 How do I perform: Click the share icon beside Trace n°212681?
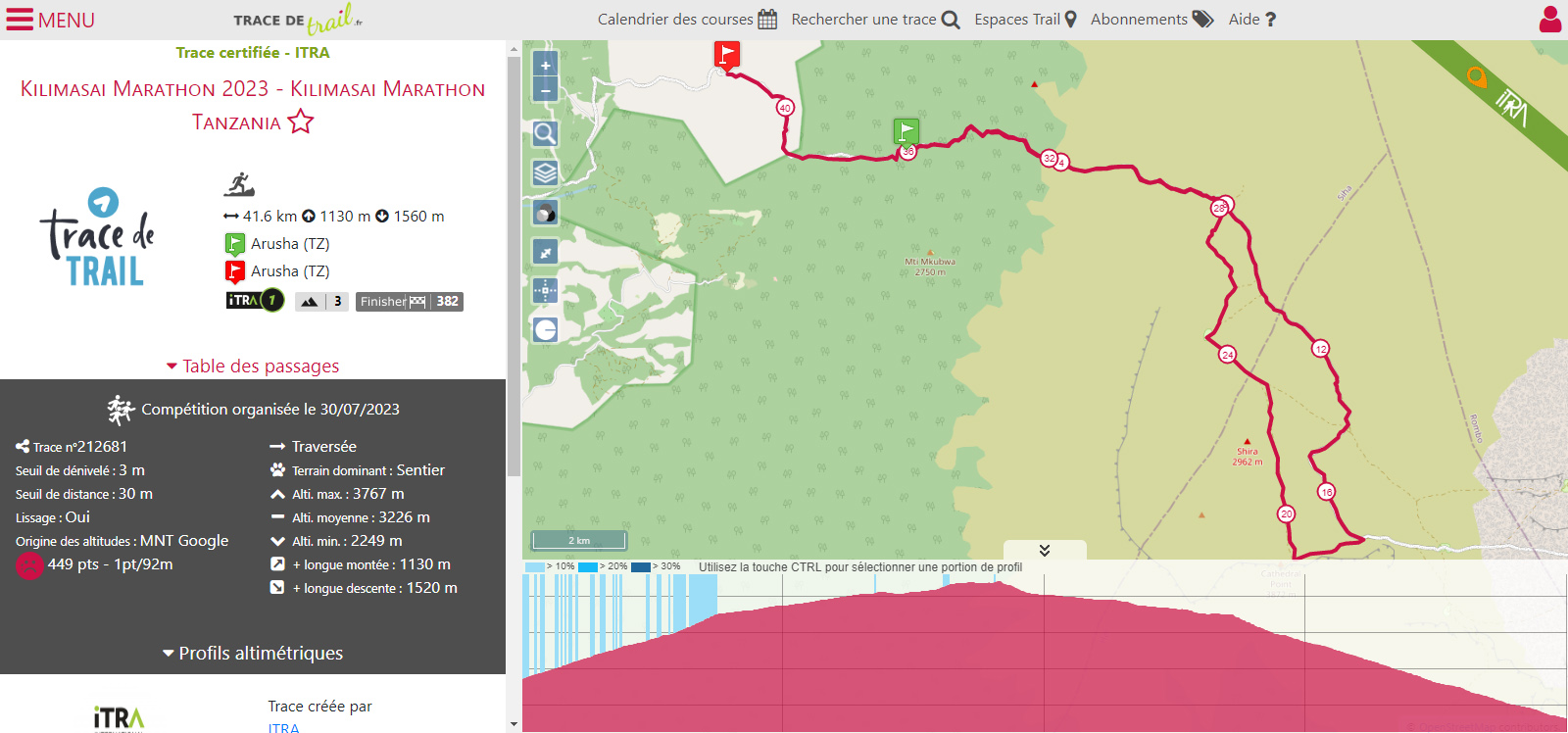[x=23, y=447]
